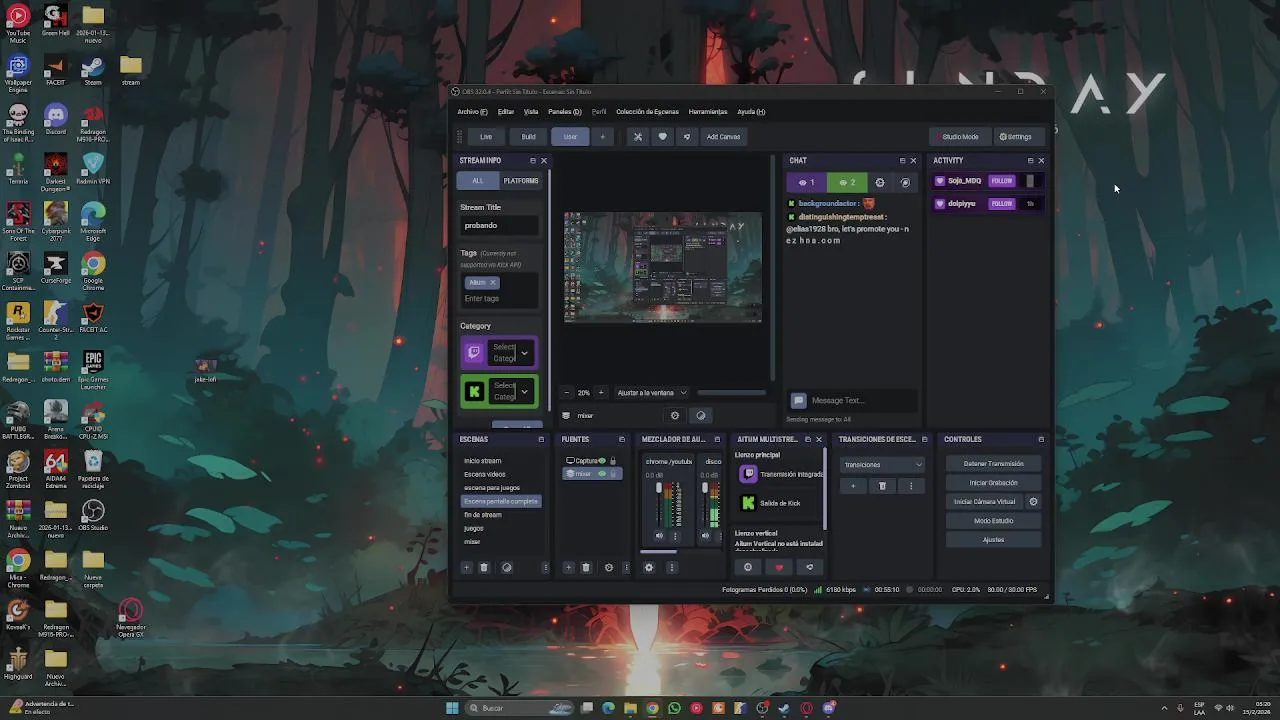Open the Ajustar a la ventana dropdown
The height and width of the screenshot is (720, 1280).
point(652,393)
